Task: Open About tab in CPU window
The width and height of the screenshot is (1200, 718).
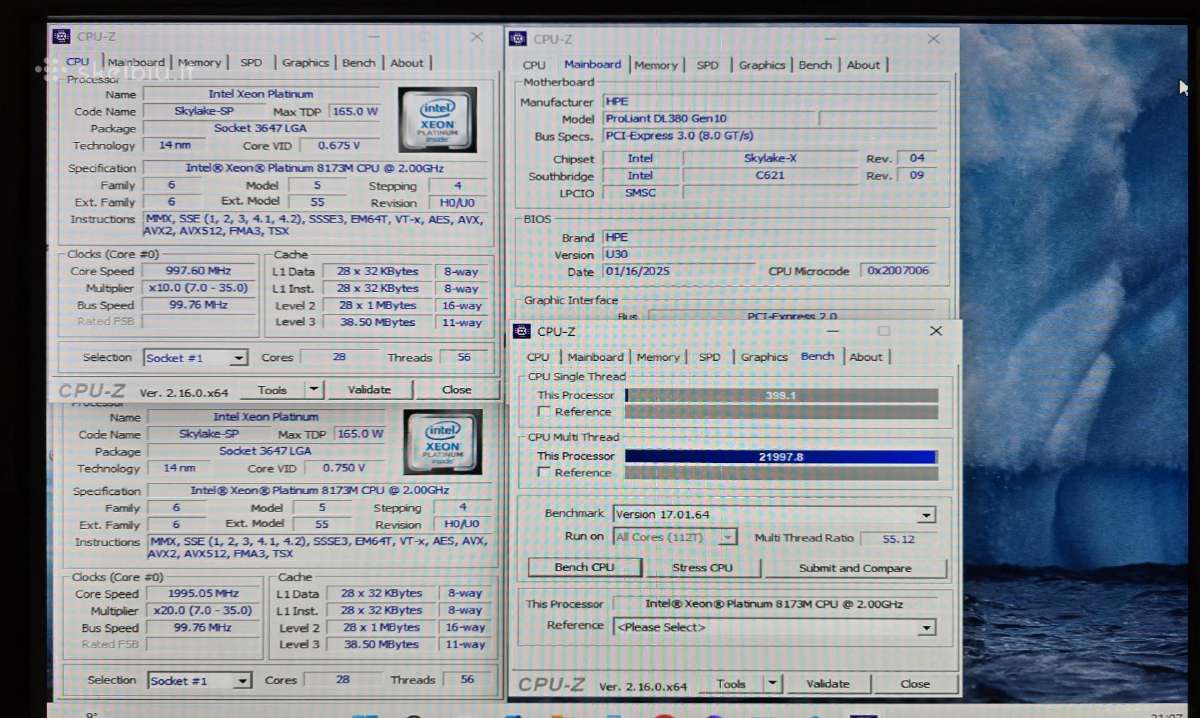Action: coord(407,63)
